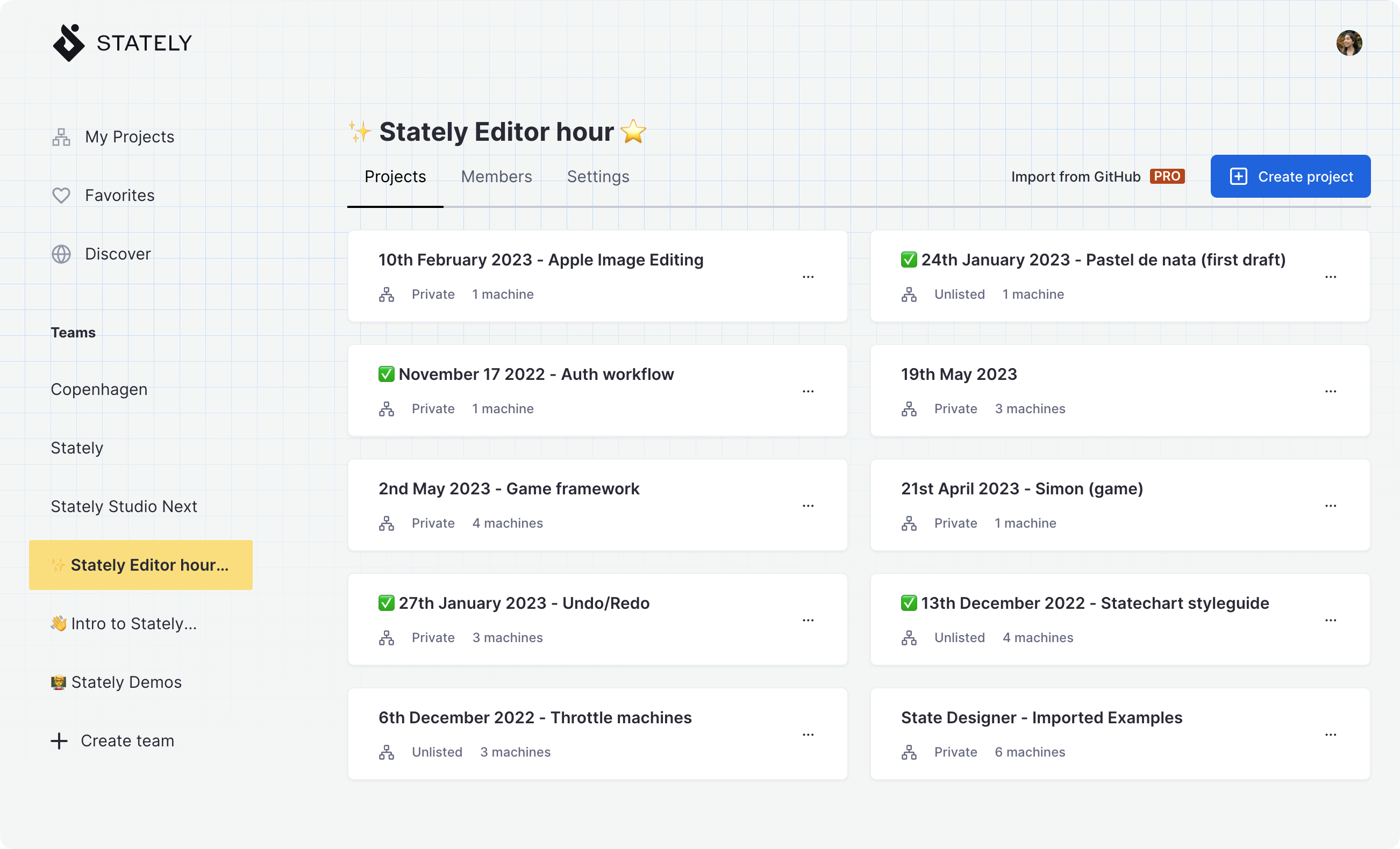Click the user avatar in top right
The height and width of the screenshot is (849, 1400).
tap(1349, 42)
